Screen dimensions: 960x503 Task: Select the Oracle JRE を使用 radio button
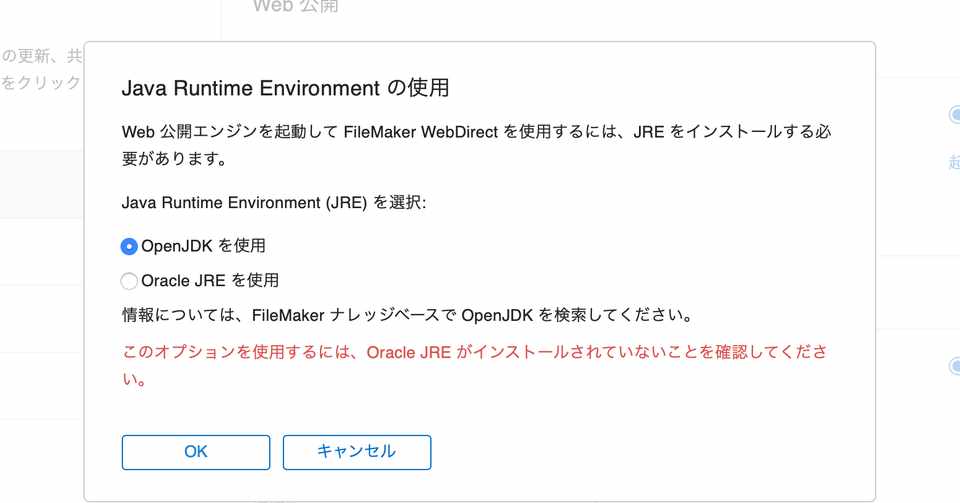point(129,281)
